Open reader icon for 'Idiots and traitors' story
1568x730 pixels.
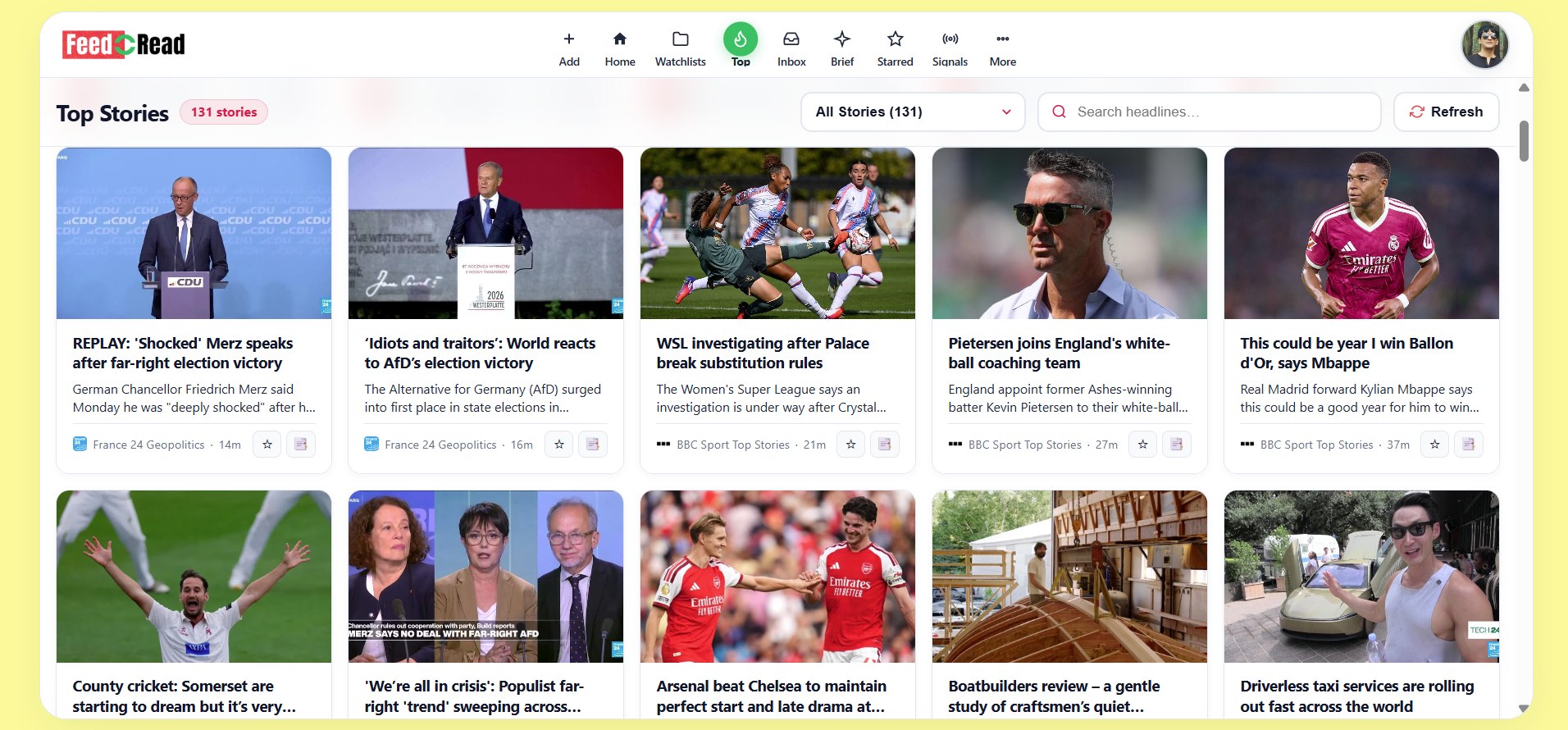(x=593, y=445)
